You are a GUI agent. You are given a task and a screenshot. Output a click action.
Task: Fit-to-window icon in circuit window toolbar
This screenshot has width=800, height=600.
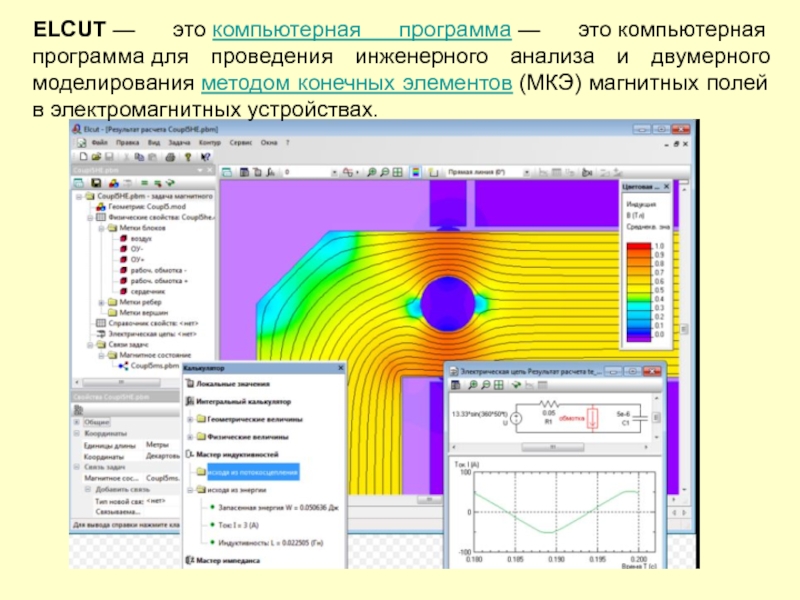pos(499,385)
